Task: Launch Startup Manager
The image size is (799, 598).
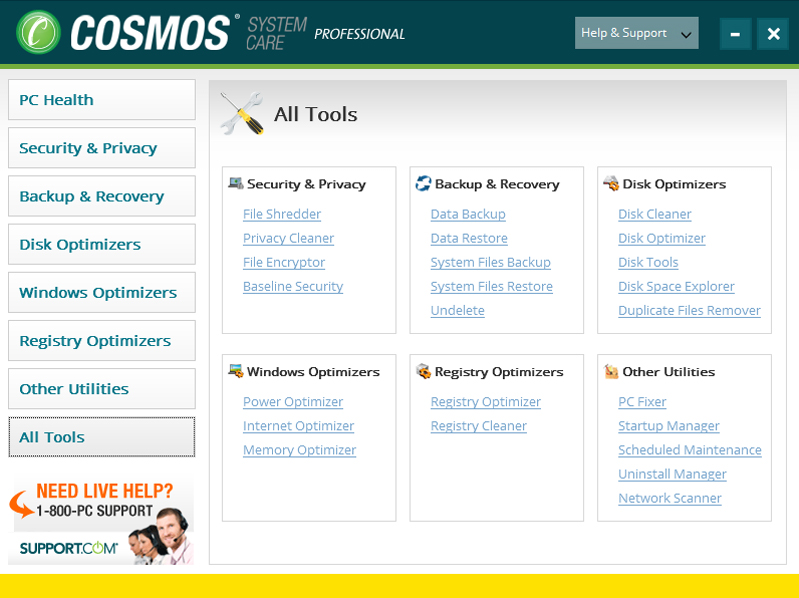Action: [669, 426]
